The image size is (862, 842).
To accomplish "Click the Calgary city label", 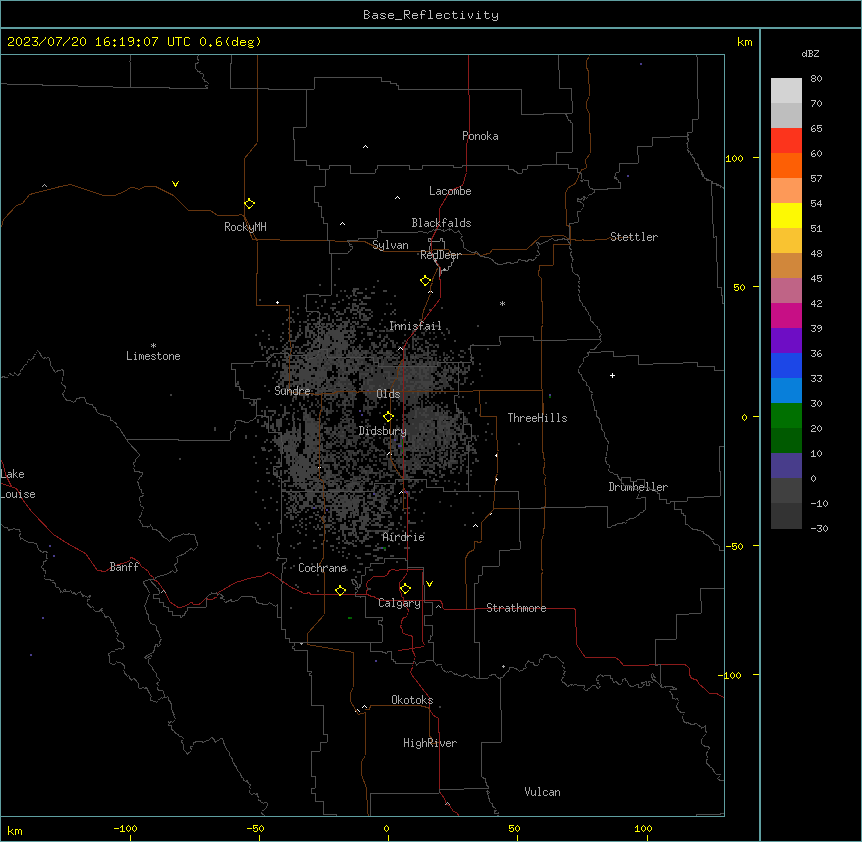I will [x=399, y=603].
